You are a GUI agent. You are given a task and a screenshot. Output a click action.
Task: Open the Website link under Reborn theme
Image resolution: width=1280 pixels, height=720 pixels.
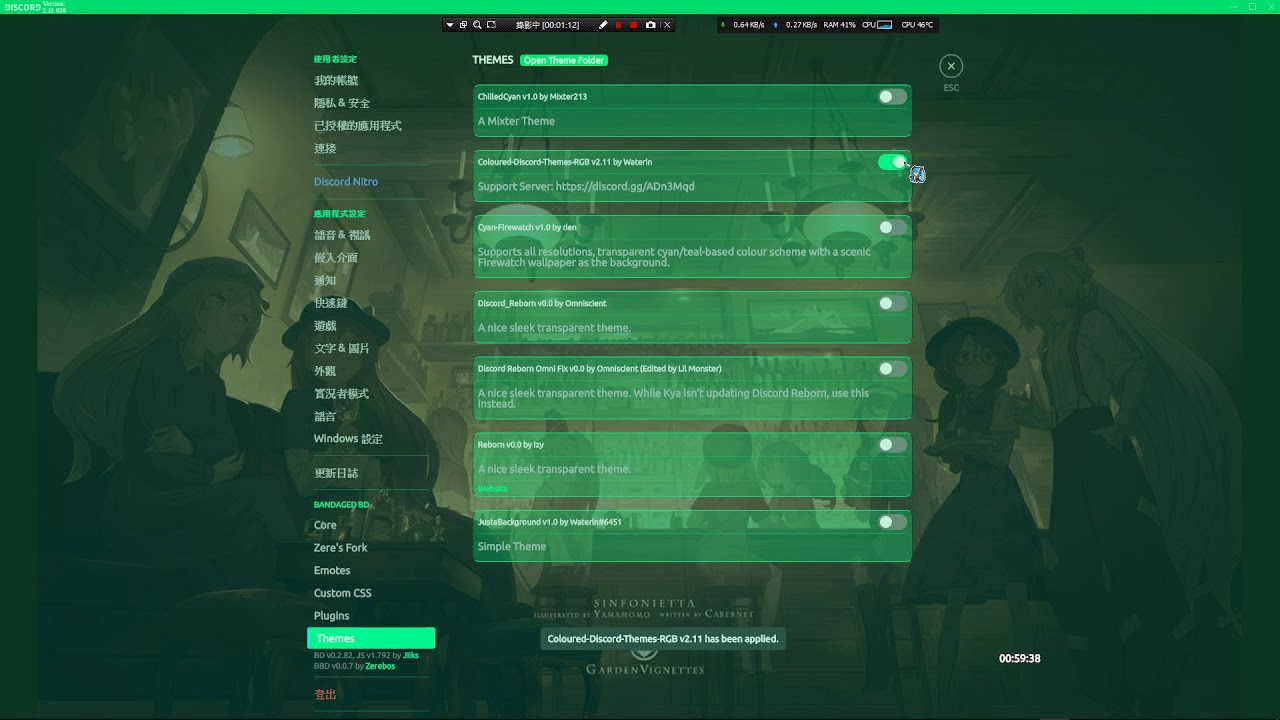tap(492, 489)
